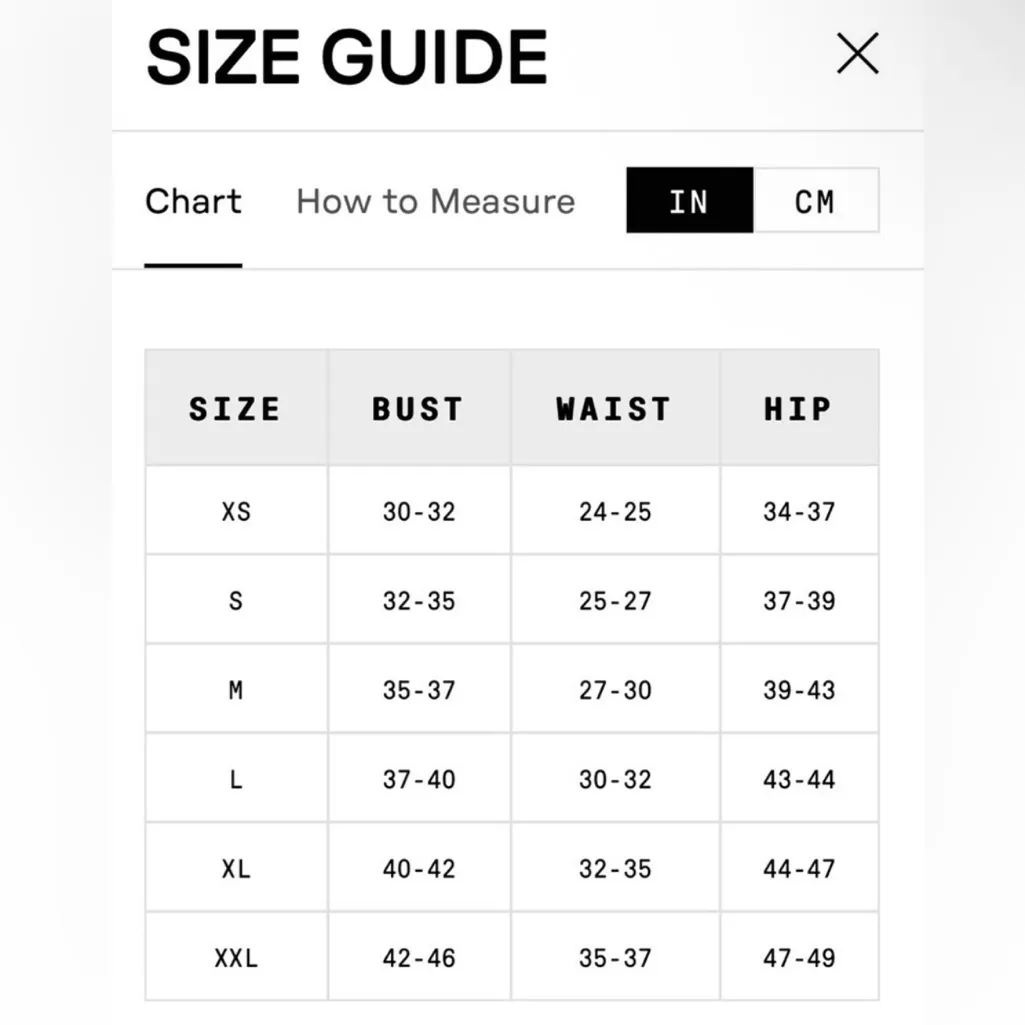
Task: Select the XL size row label
Action: pos(236,868)
